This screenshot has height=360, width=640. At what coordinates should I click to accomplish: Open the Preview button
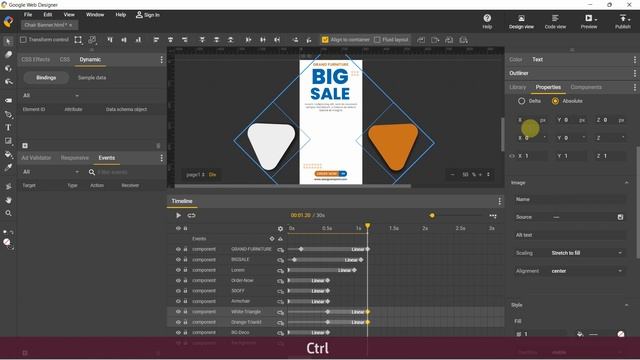(x=588, y=21)
